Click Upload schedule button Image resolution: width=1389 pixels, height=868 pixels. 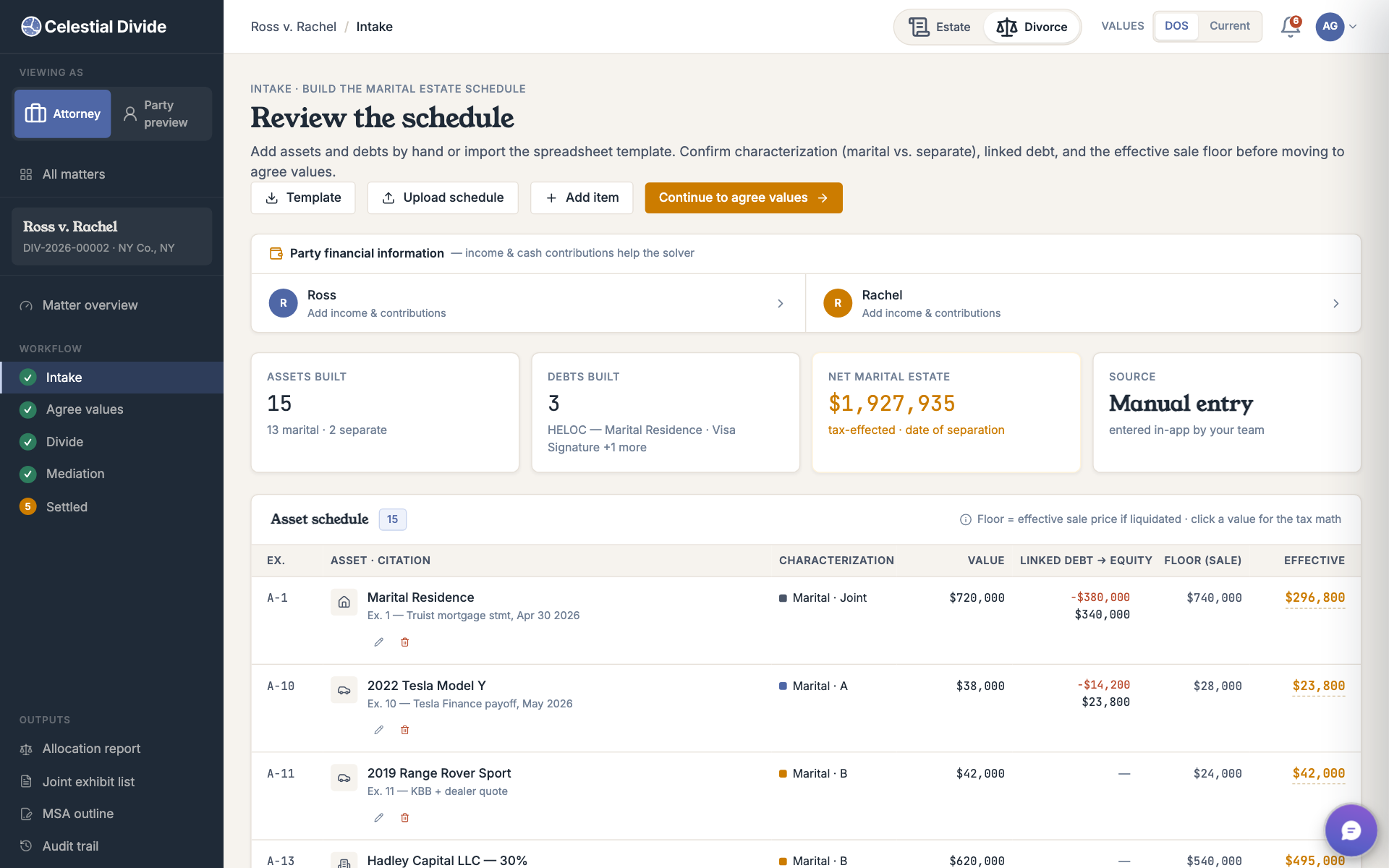point(443,198)
